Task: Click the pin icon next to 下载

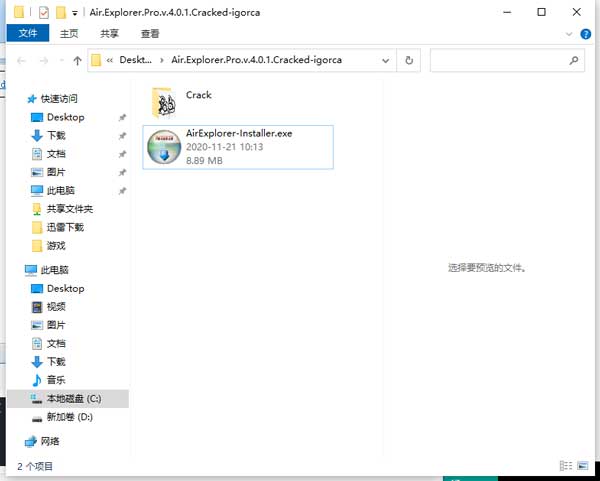Action: pyautogui.click(x=122, y=136)
